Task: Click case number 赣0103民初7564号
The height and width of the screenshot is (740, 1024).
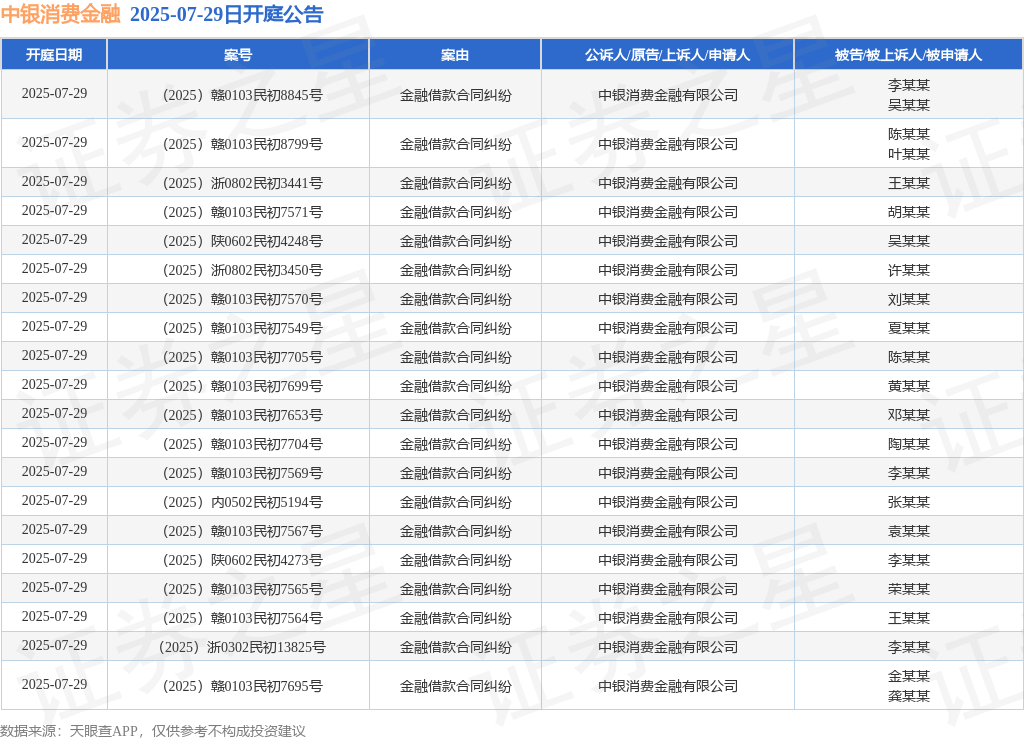Action: 242,618
